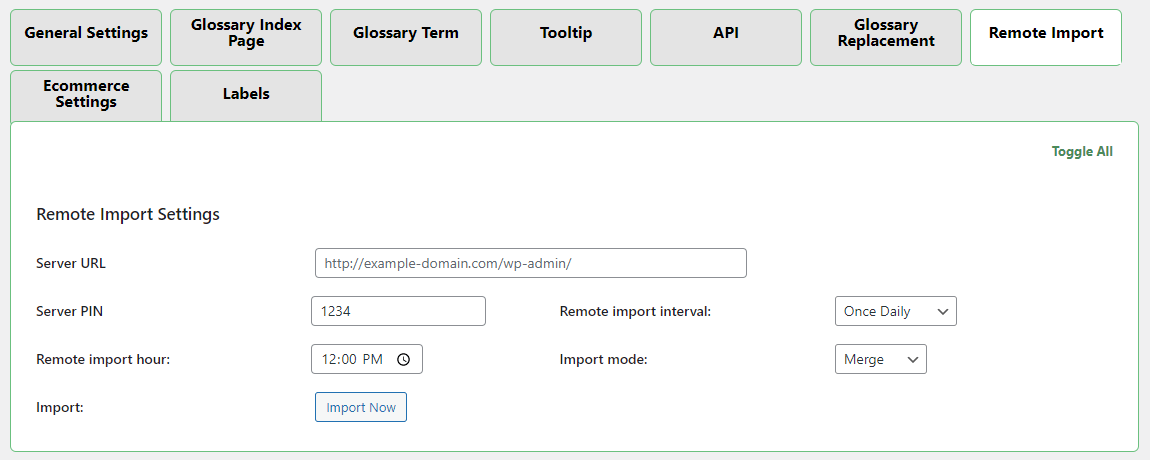The image size is (1150, 460).
Task: Open the API settings tab
Action: pyautogui.click(x=726, y=33)
